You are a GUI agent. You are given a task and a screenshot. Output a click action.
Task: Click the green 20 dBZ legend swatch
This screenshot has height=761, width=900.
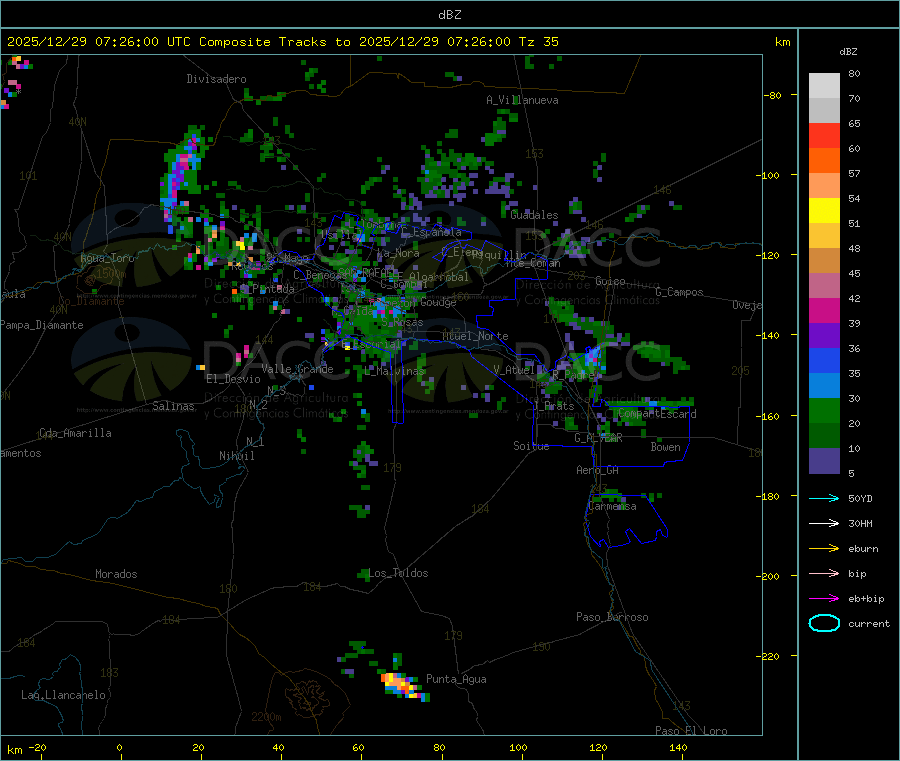(x=824, y=410)
